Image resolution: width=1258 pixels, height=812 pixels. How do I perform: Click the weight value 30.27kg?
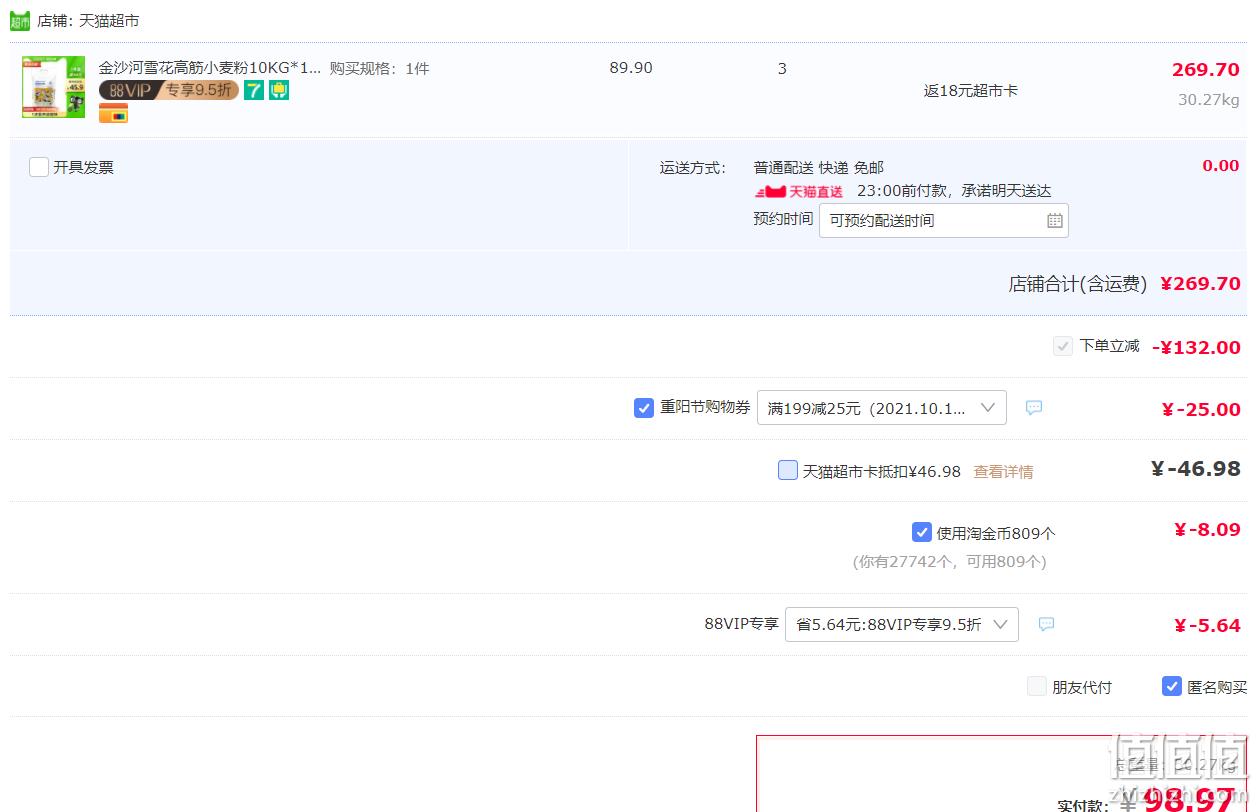click(1209, 100)
